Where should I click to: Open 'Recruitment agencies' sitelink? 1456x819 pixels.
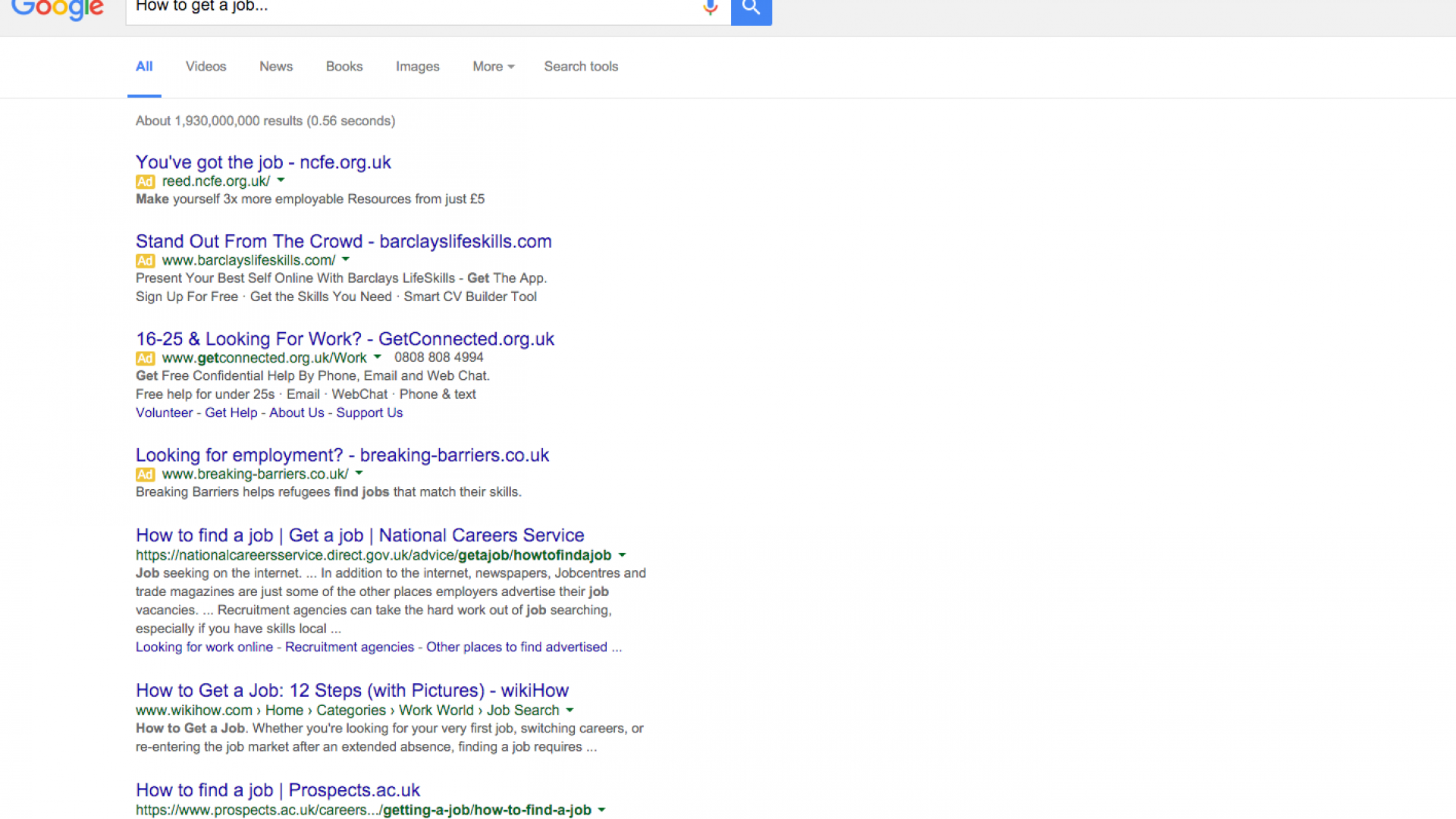tap(350, 647)
